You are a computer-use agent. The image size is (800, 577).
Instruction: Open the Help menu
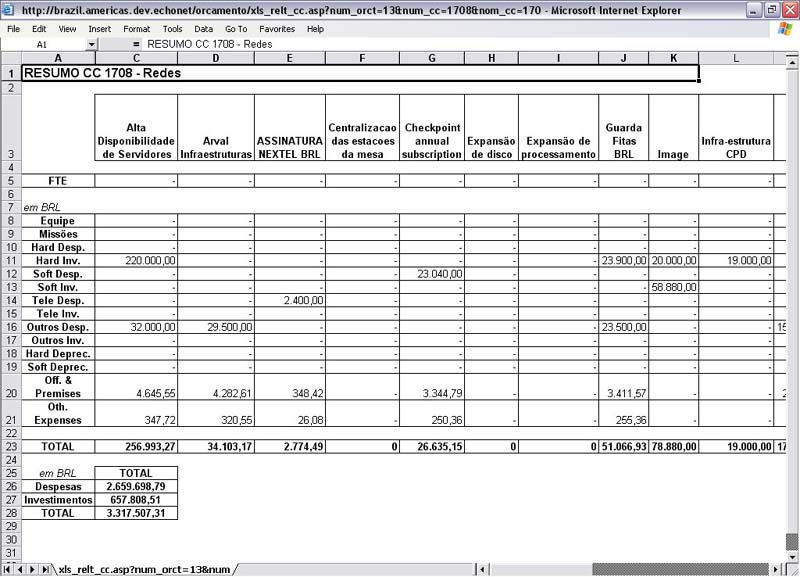(315, 29)
